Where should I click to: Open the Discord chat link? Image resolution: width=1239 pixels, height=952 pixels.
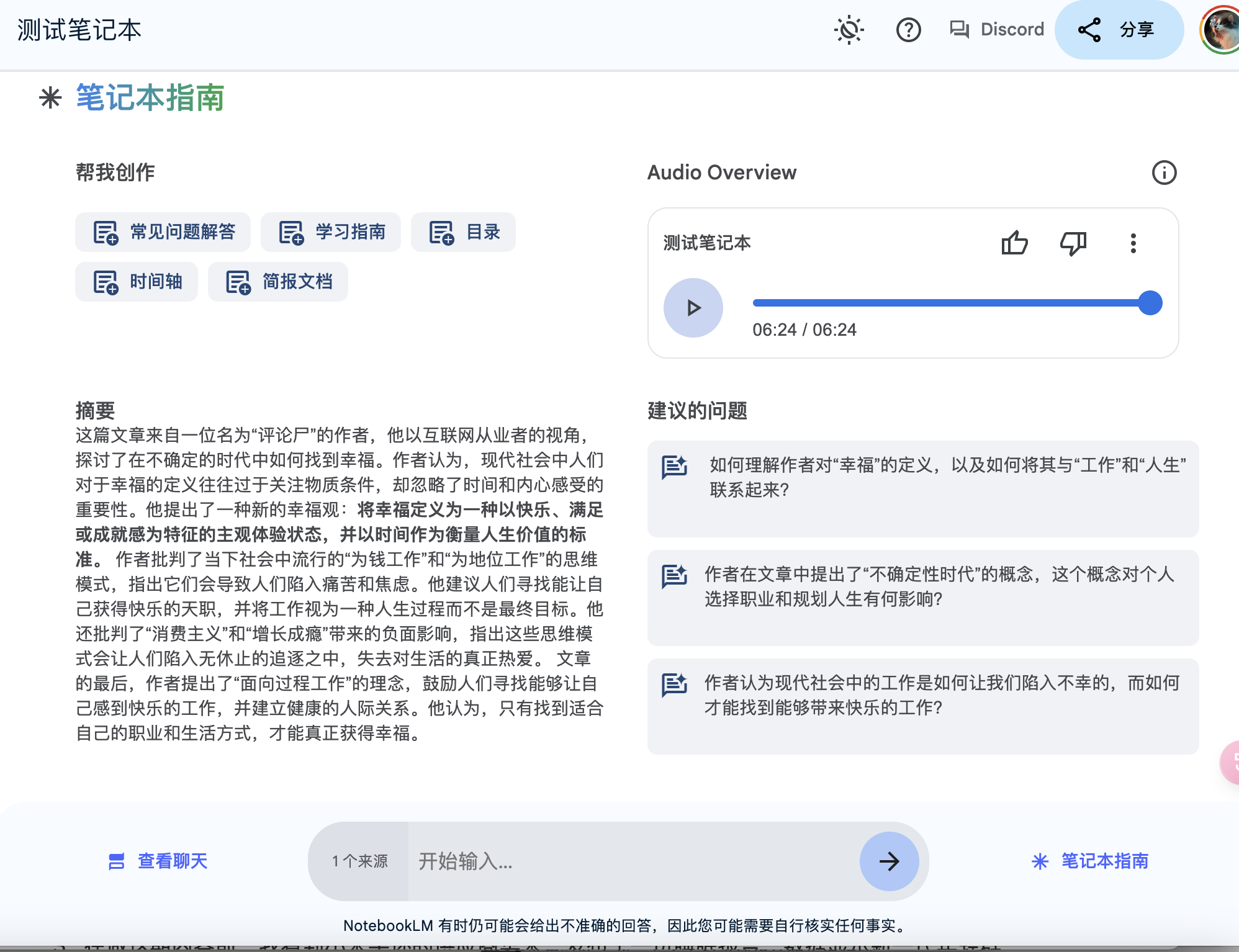click(x=997, y=30)
